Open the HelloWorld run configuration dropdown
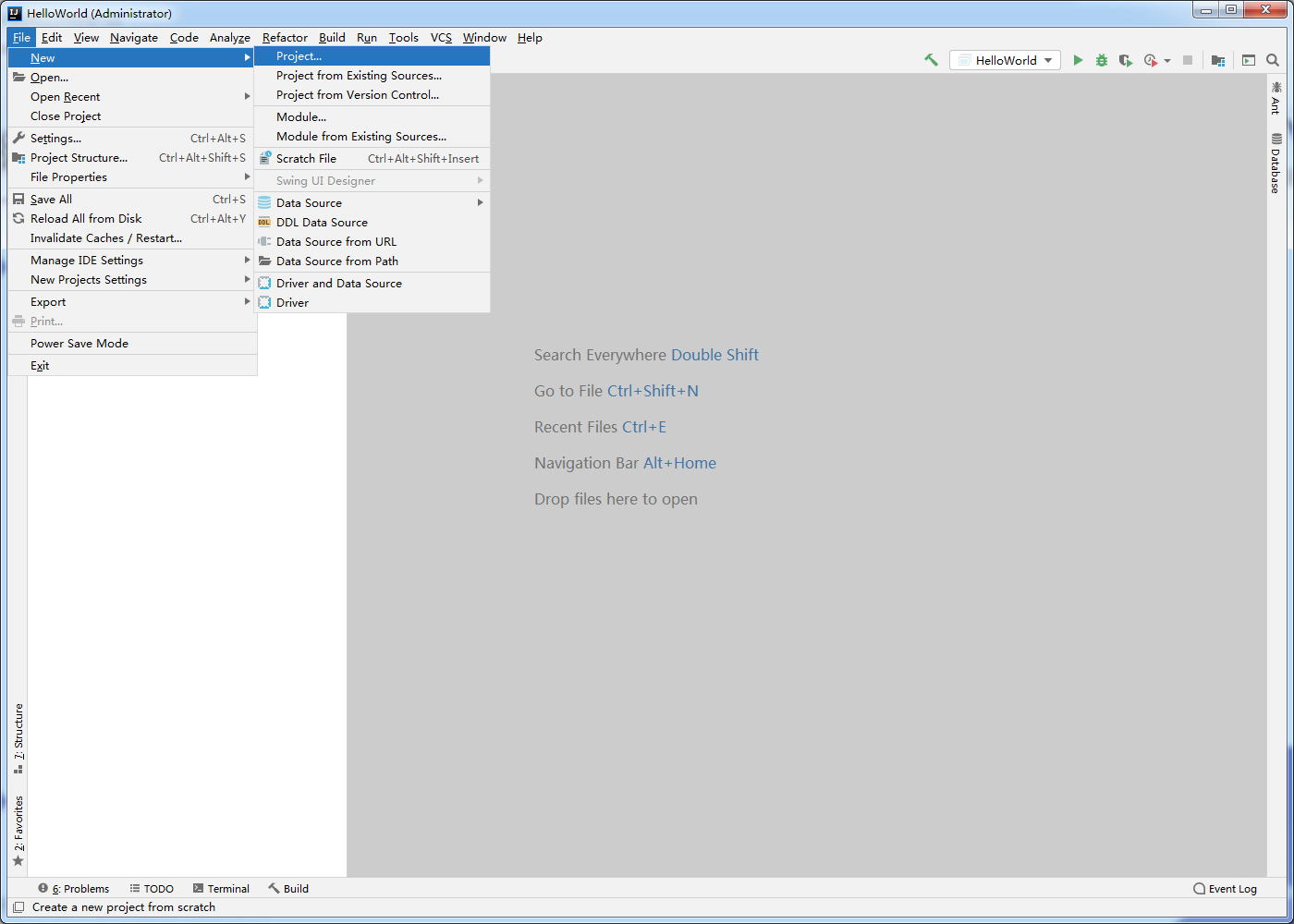The height and width of the screenshot is (924, 1294). point(1005,60)
